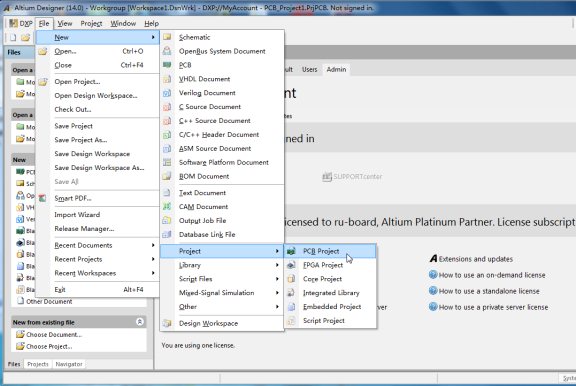Click the PCB Project icon

tap(291, 251)
